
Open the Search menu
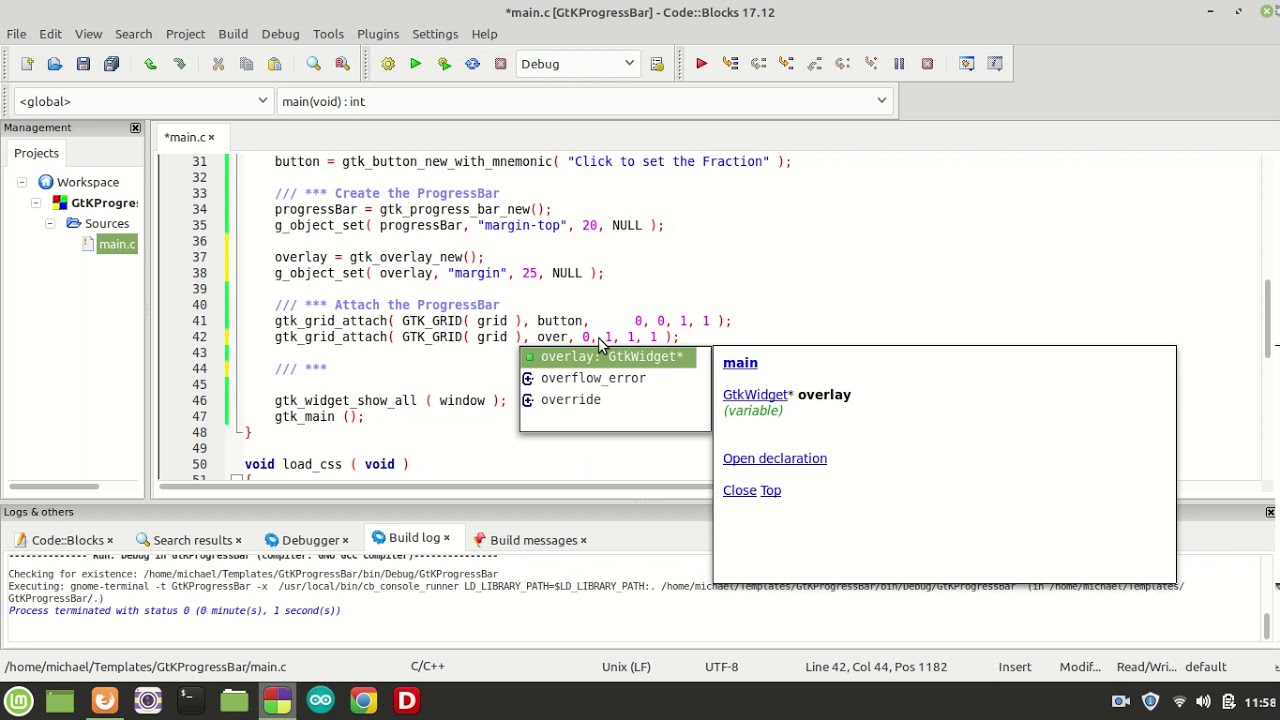133,34
